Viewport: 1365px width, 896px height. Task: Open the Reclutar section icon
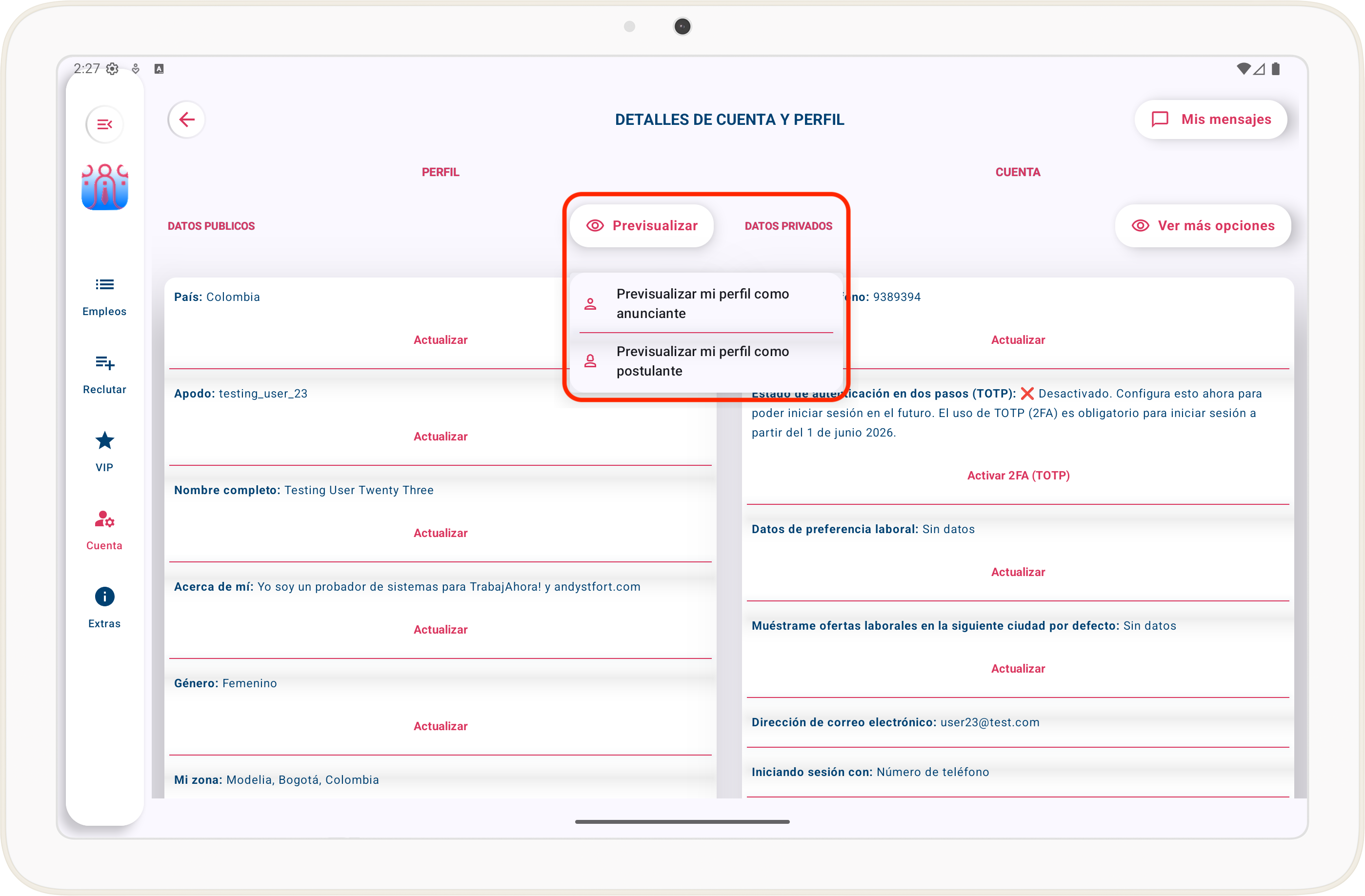[104, 362]
